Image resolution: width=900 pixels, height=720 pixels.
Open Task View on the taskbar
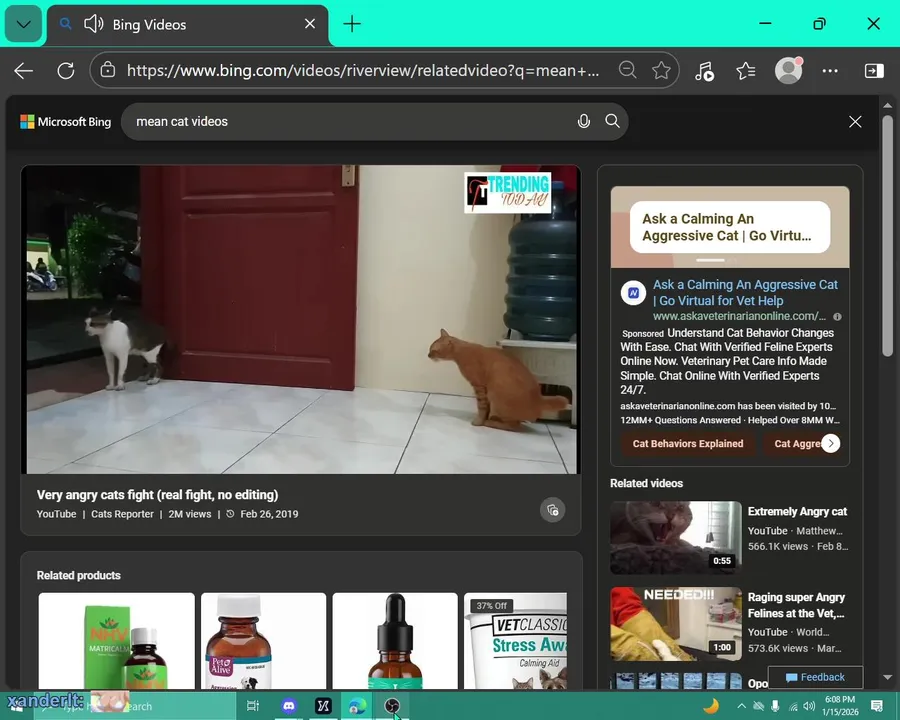253,706
